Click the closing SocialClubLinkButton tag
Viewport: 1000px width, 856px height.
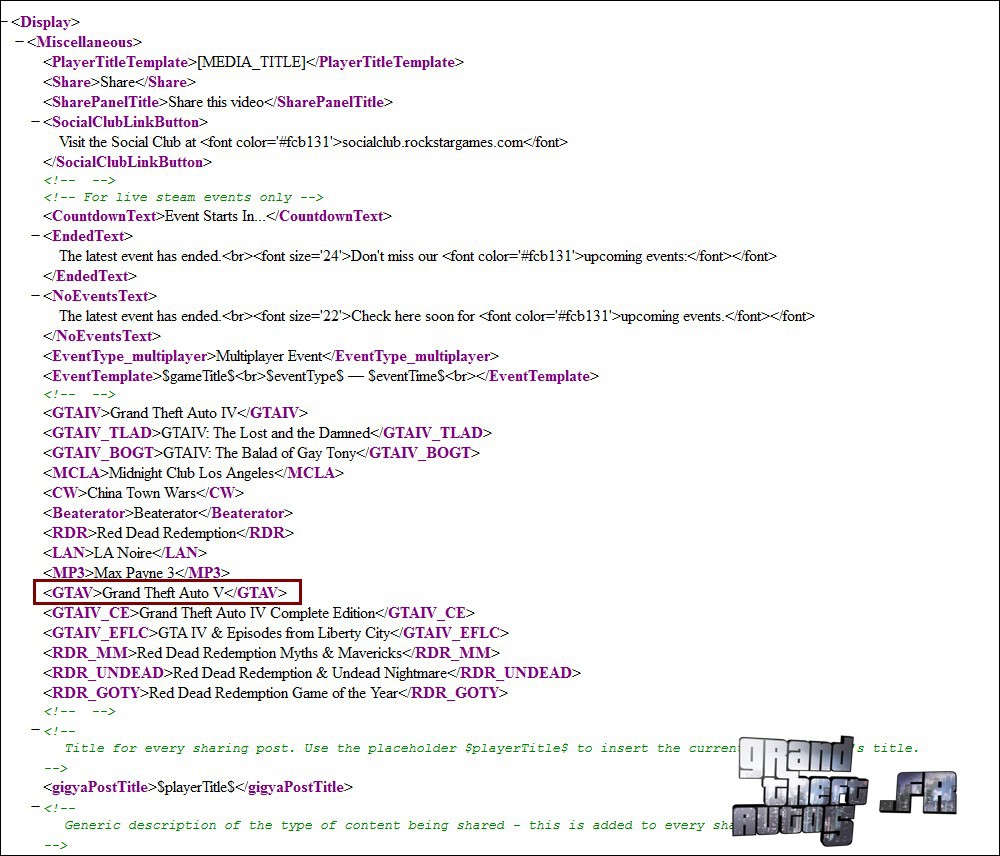click(128, 162)
